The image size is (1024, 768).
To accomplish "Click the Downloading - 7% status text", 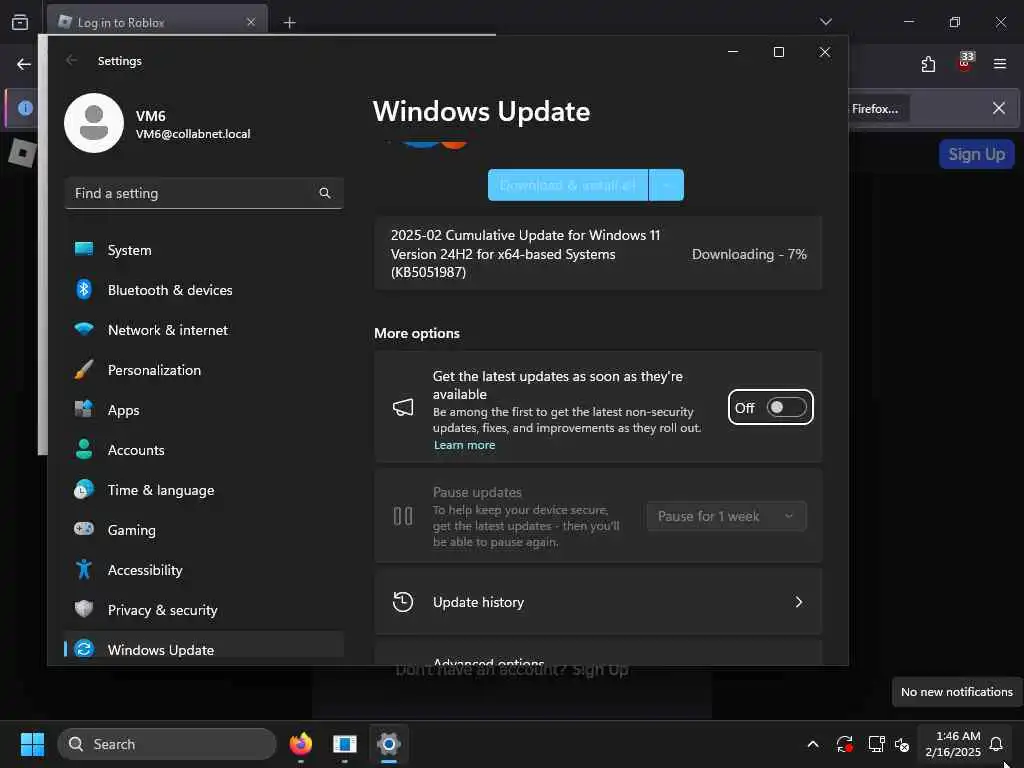I will [x=749, y=254].
